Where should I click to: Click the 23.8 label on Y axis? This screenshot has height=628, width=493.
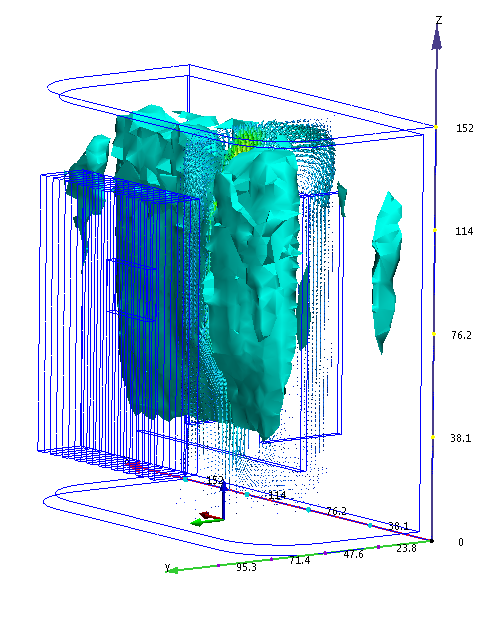[x=406, y=548]
